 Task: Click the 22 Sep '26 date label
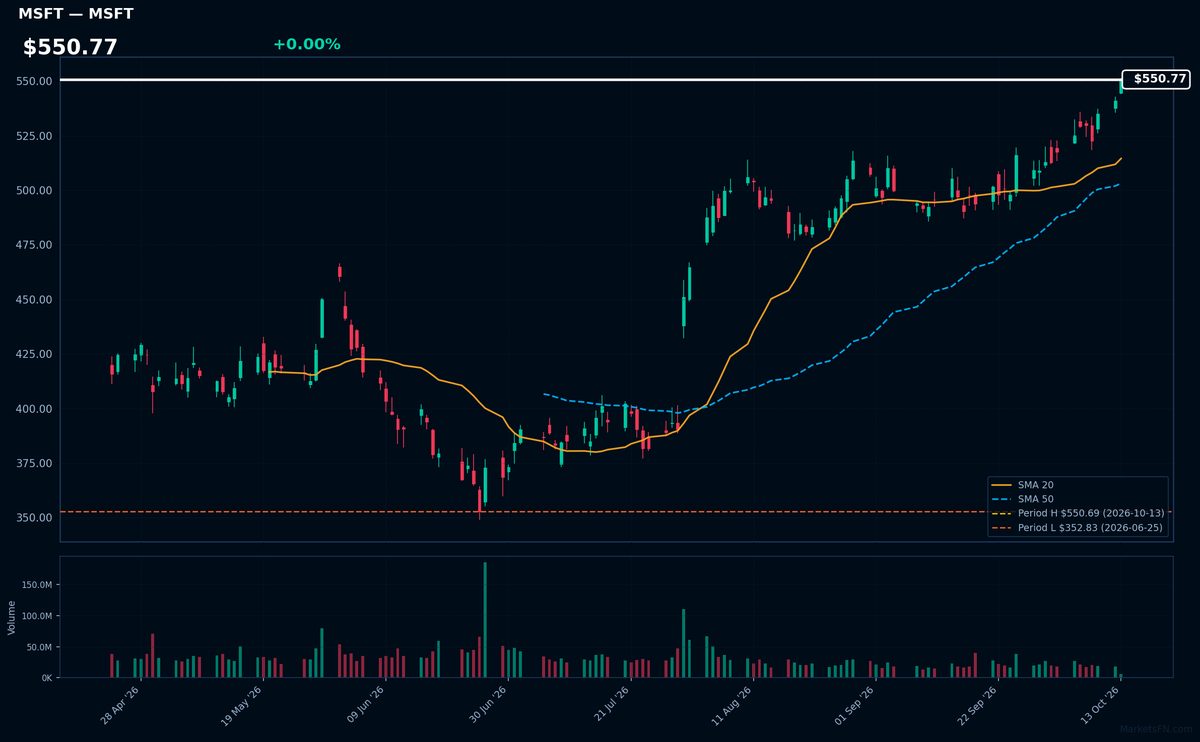[976, 706]
